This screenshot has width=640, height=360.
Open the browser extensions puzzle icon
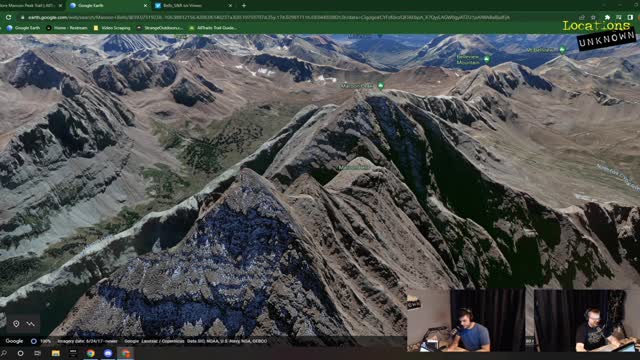pyautogui.click(x=607, y=18)
